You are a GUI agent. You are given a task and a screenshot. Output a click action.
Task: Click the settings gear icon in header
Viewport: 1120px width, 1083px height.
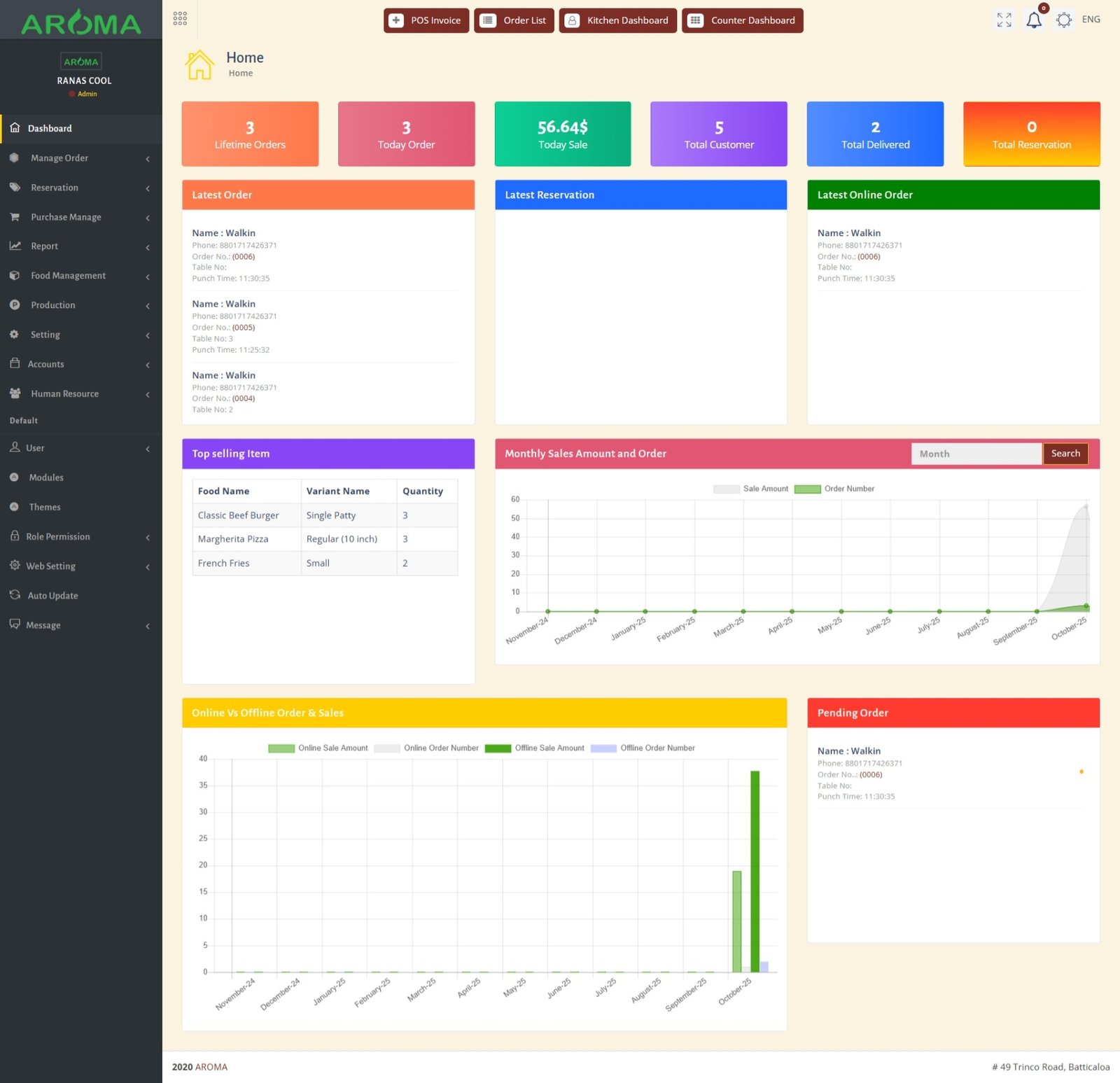(1063, 20)
